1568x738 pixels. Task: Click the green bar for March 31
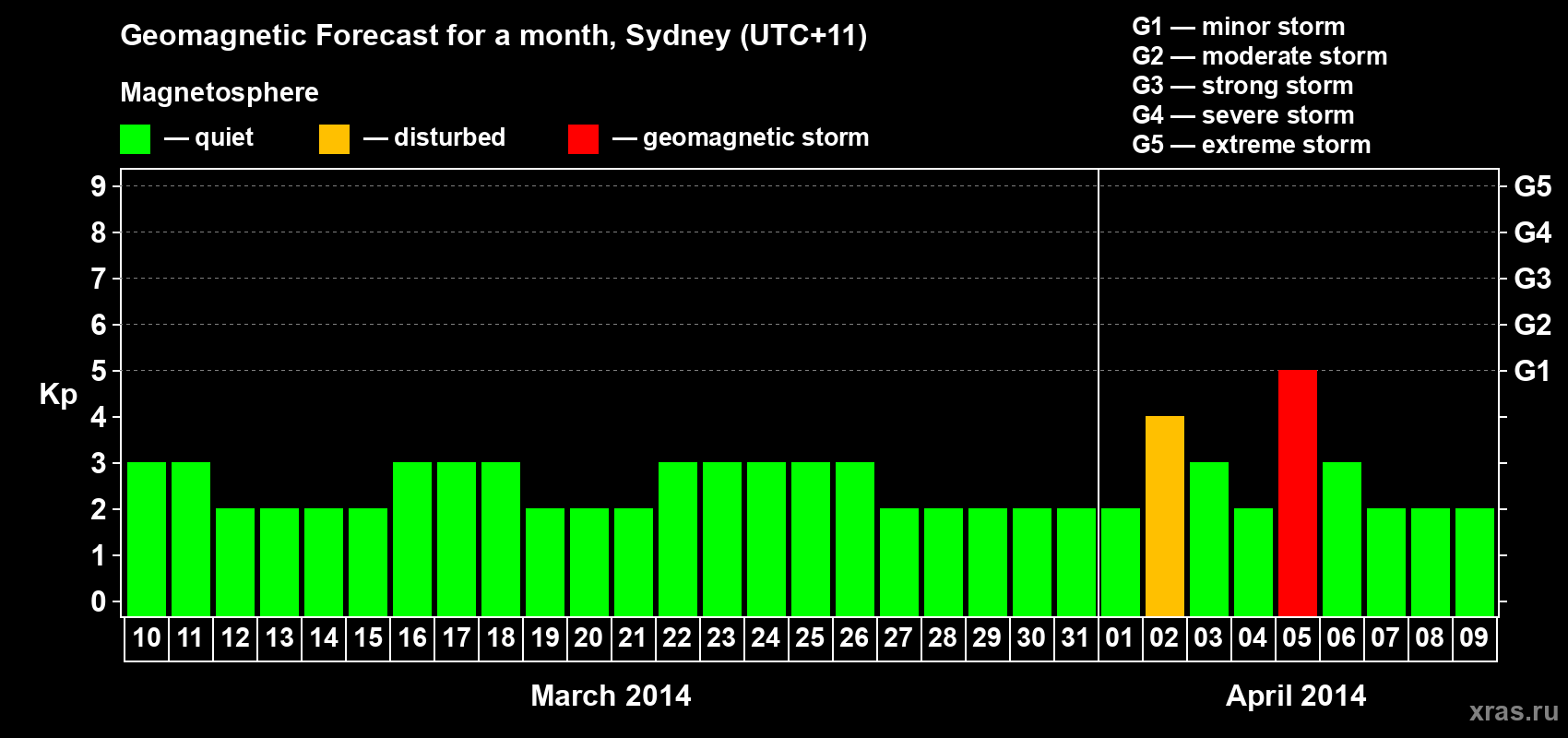point(1076,562)
